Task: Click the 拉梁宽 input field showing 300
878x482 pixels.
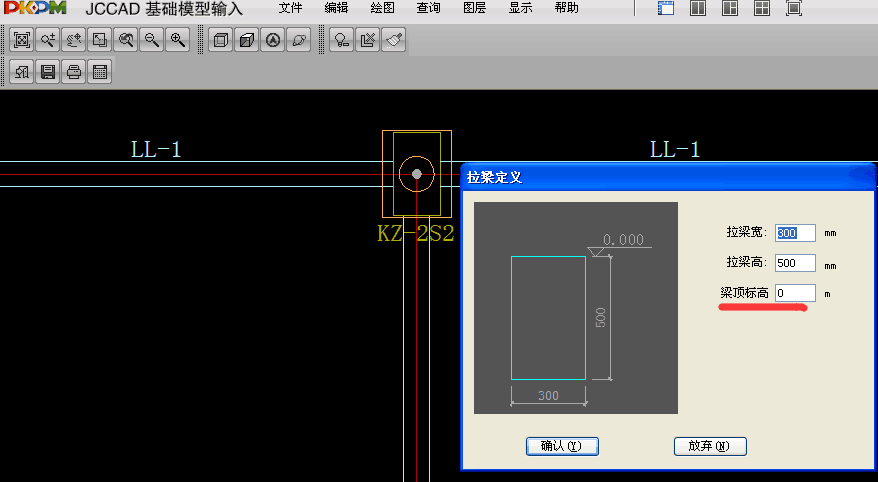Action: tap(795, 233)
